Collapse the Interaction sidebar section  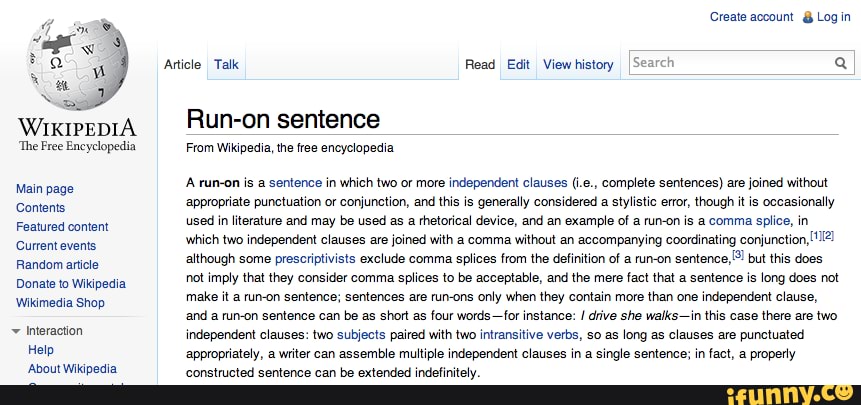point(14,331)
